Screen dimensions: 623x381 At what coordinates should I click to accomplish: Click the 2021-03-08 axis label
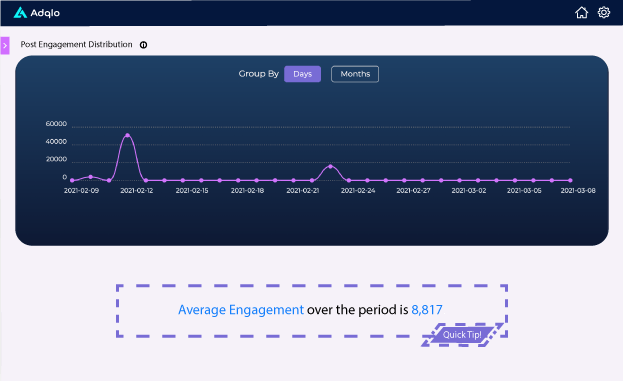click(578, 191)
